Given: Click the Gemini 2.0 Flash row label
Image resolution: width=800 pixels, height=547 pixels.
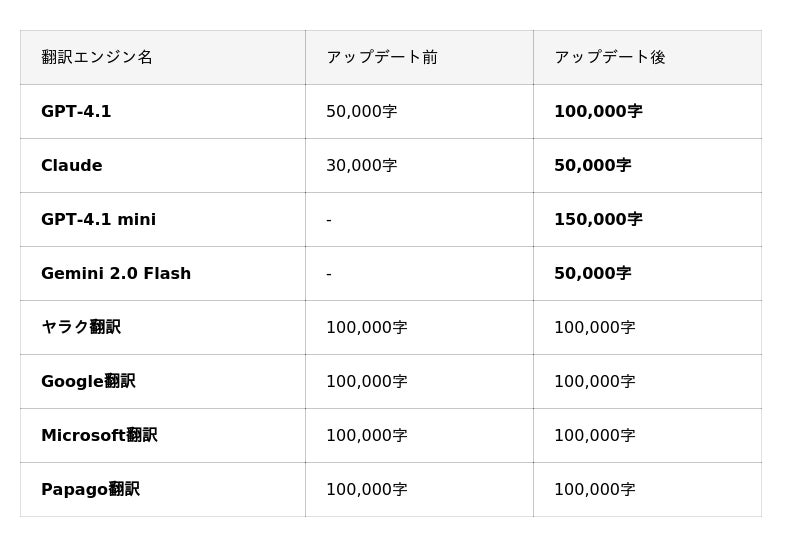Looking at the screenshot, I should pos(116,274).
